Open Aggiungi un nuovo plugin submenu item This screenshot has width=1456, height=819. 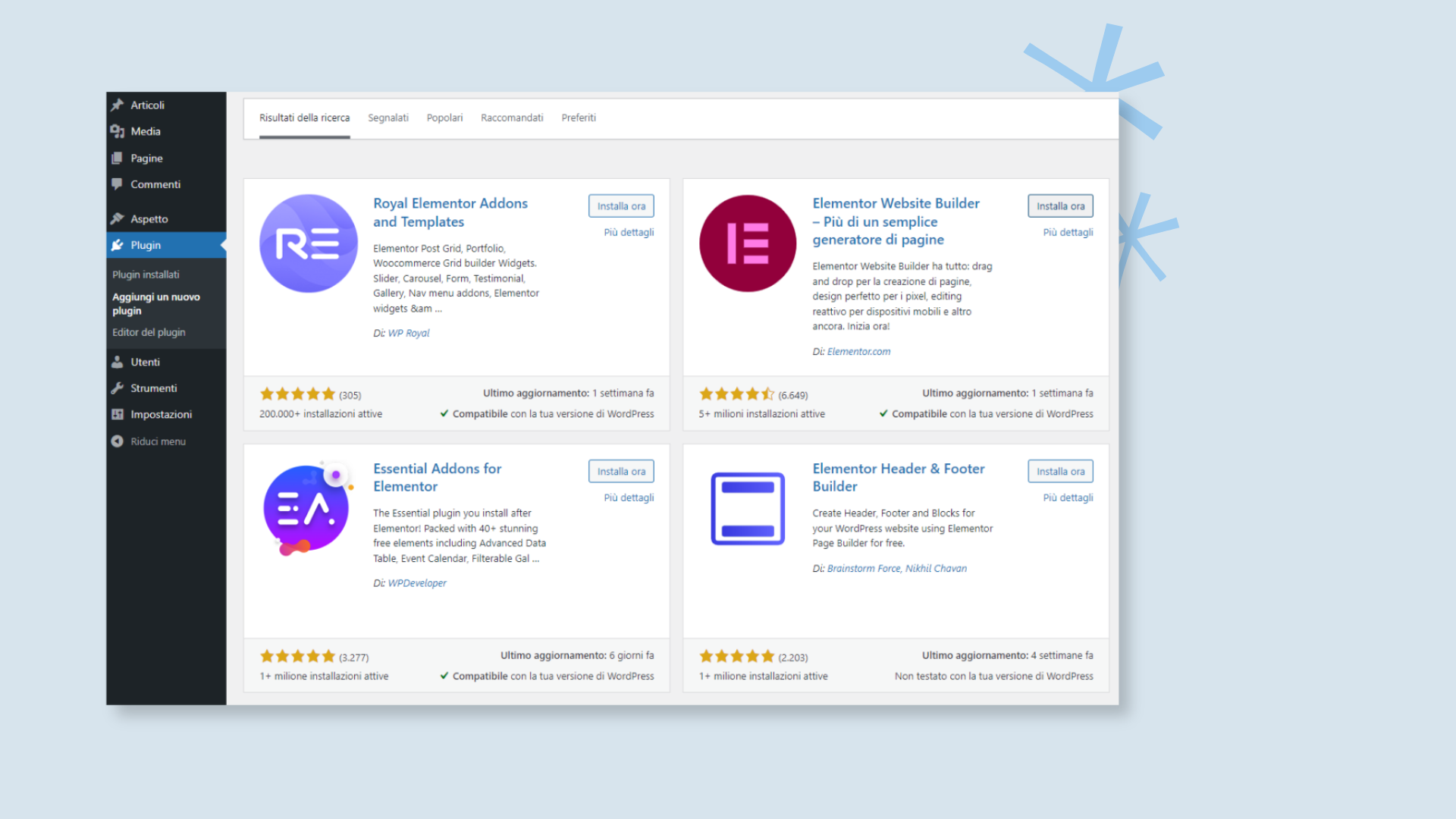[156, 304]
